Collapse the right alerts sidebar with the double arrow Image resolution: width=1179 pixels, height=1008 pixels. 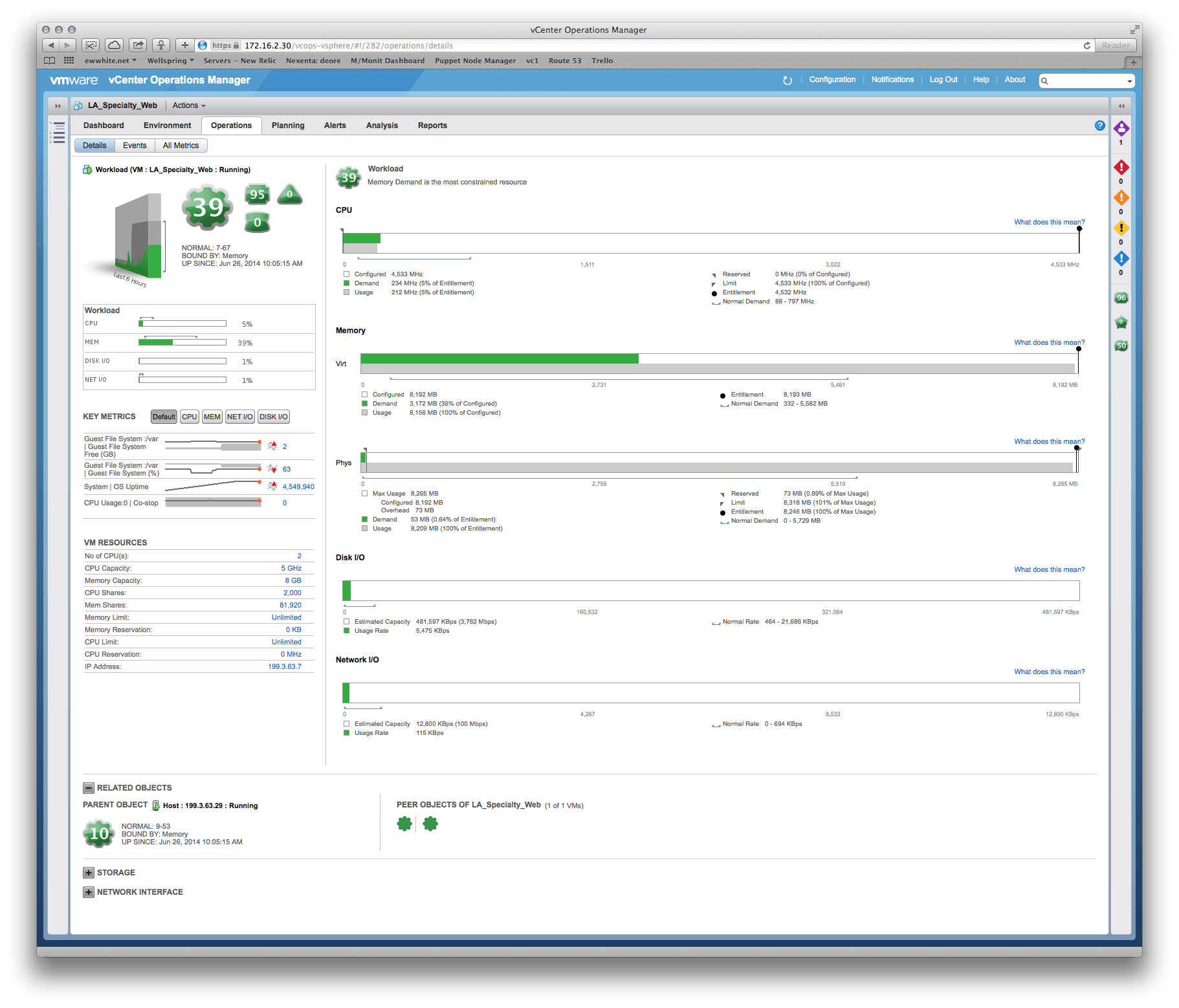[1121, 105]
